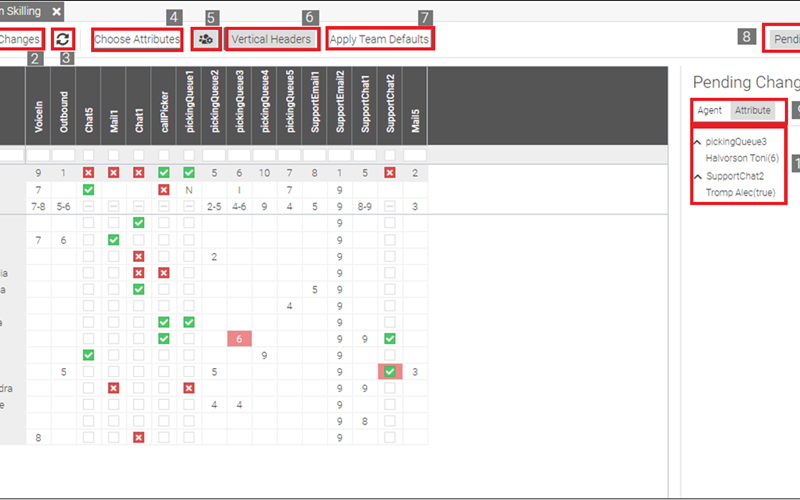Click the Mail1 column header
The width and height of the screenshot is (800, 500).
point(113,106)
